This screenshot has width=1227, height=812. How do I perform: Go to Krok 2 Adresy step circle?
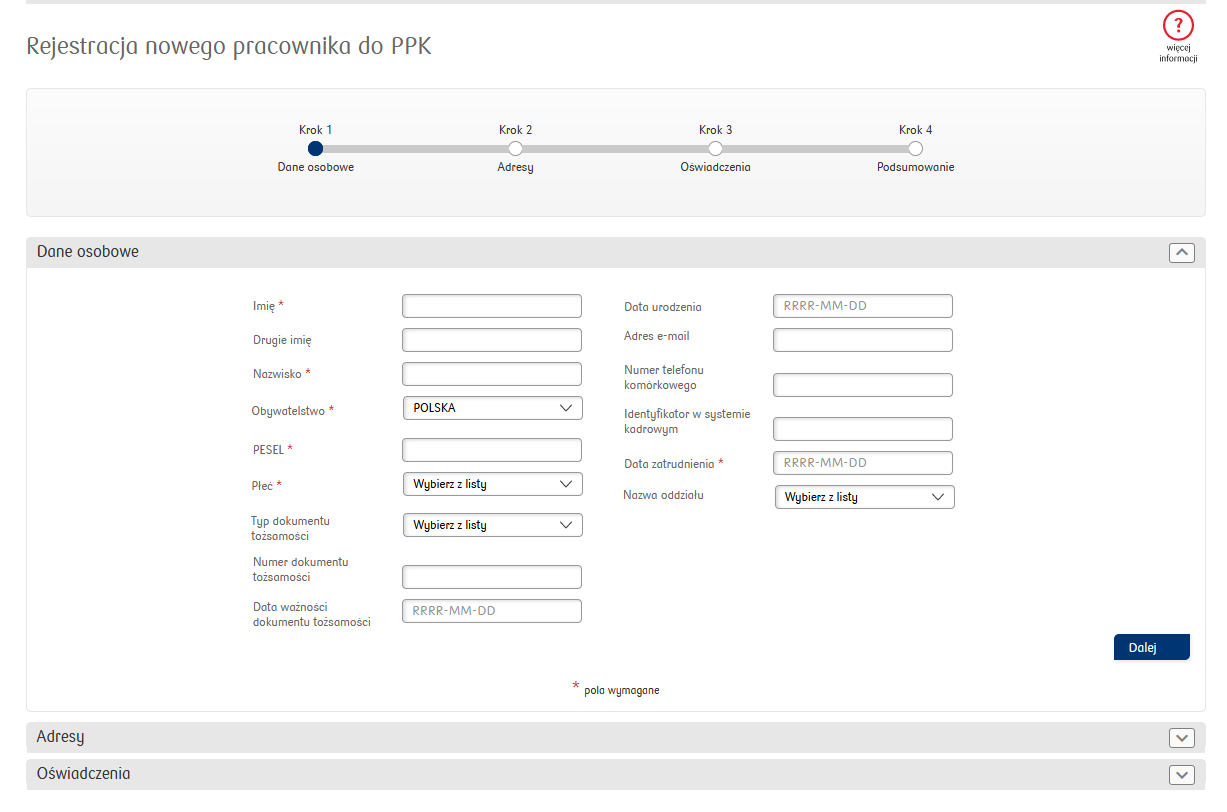pyautogui.click(x=515, y=148)
